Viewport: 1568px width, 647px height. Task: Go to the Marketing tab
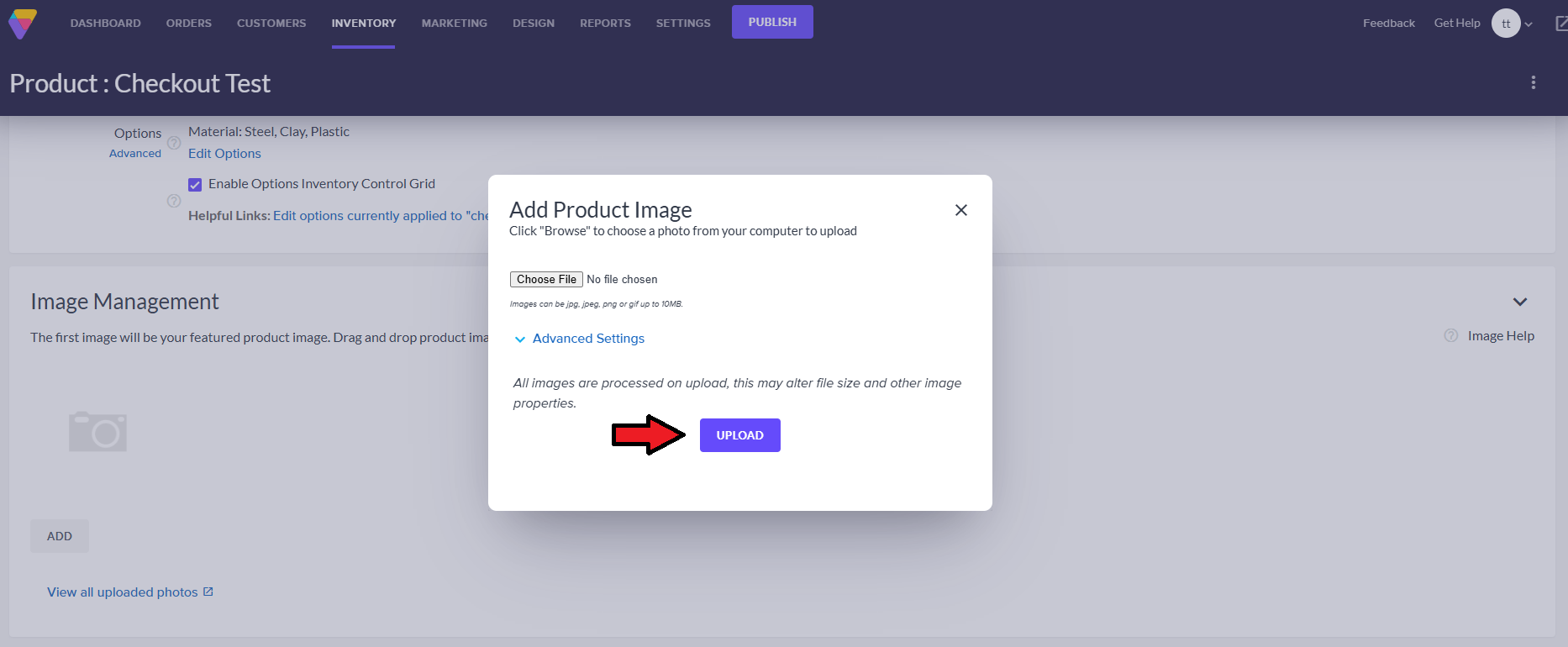click(454, 24)
